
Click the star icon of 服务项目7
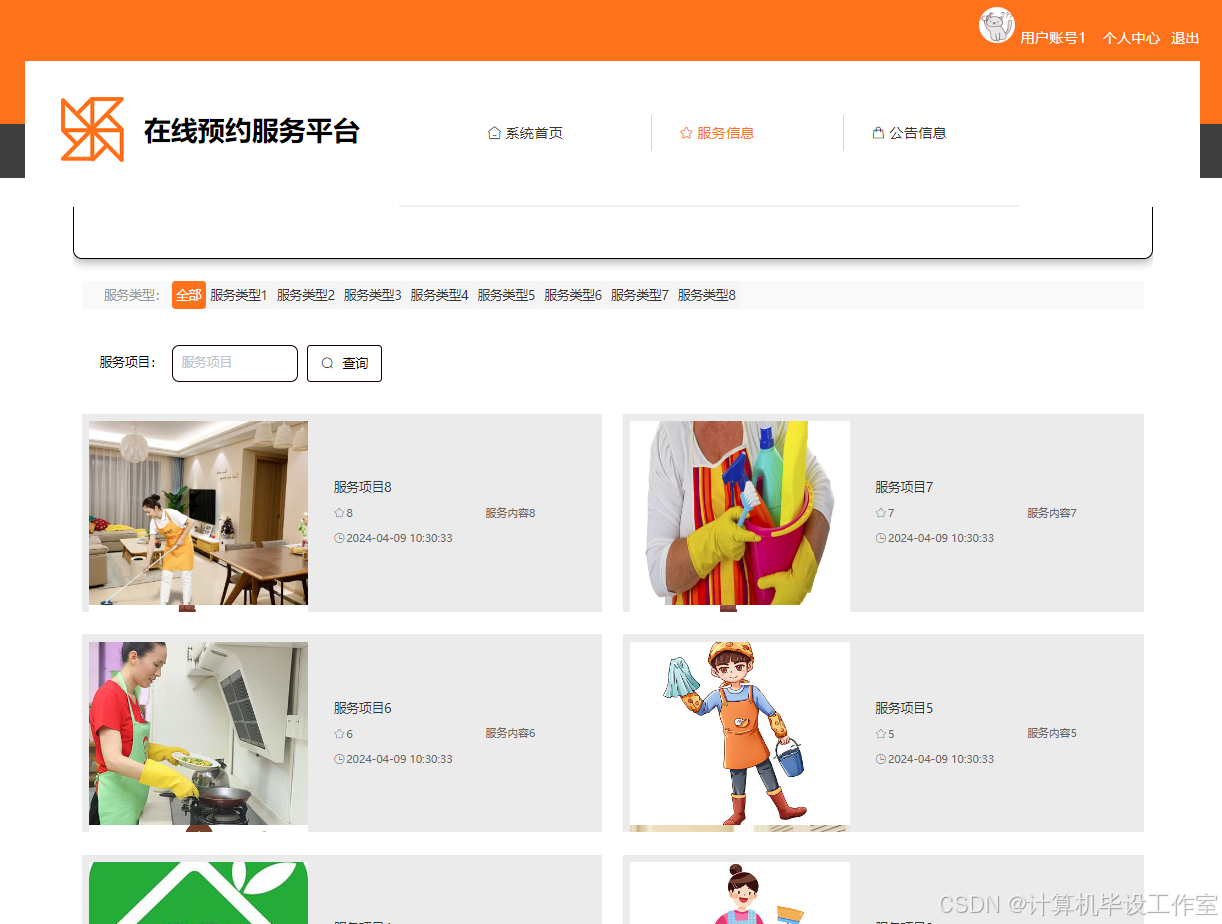[x=880, y=513]
